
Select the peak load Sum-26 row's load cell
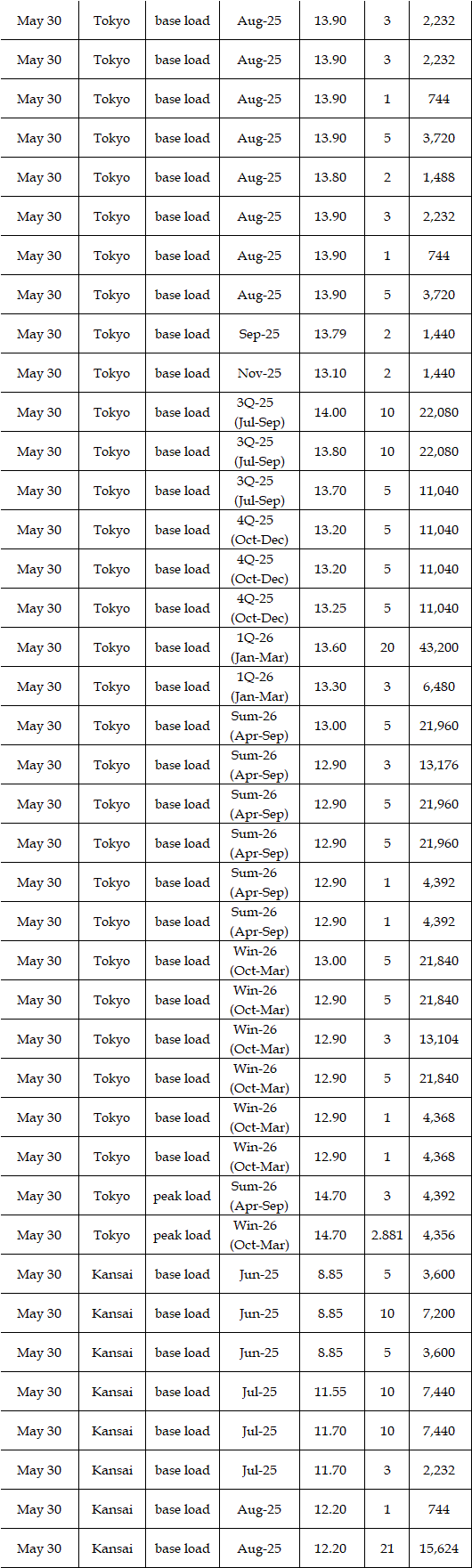point(183,1196)
